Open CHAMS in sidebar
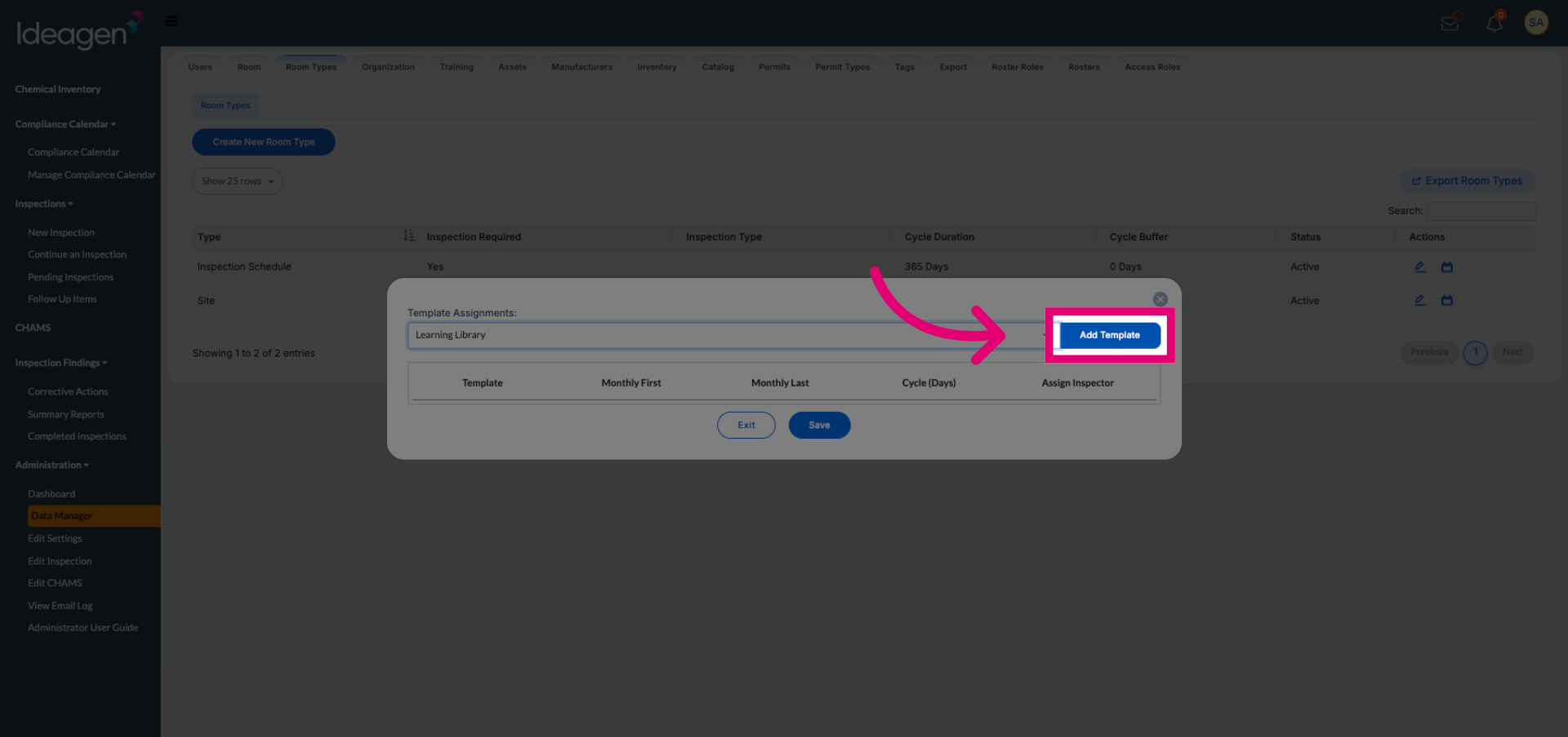Viewport: 1568px width, 737px height. pos(33,328)
